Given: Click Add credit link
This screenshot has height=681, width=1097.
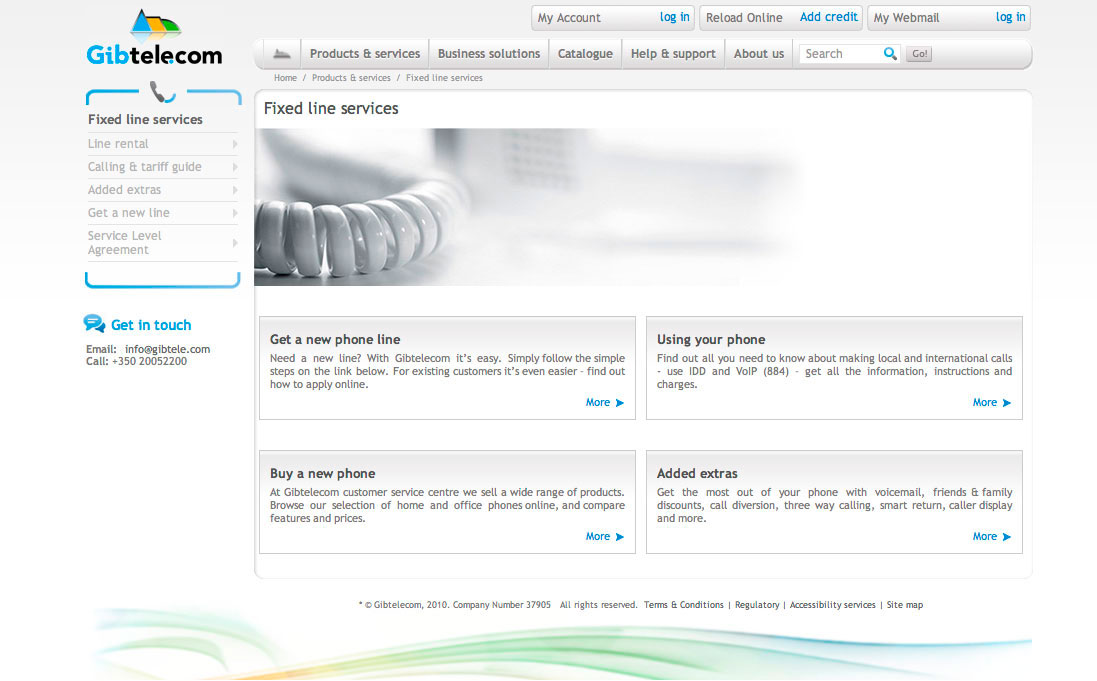Looking at the screenshot, I should click(x=828, y=17).
